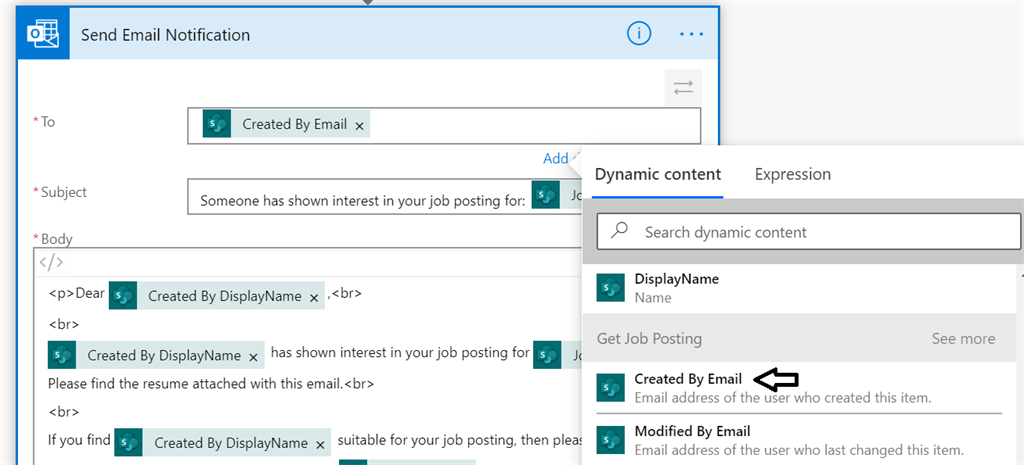Viewport: 1024px width, 465px height.
Task: Click the 'Email address of the user who created' description
Action: tap(783, 397)
